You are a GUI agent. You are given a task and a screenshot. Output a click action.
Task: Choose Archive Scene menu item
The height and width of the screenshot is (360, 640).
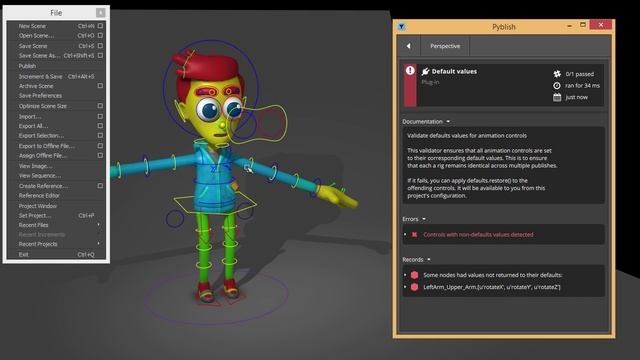click(36, 86)
